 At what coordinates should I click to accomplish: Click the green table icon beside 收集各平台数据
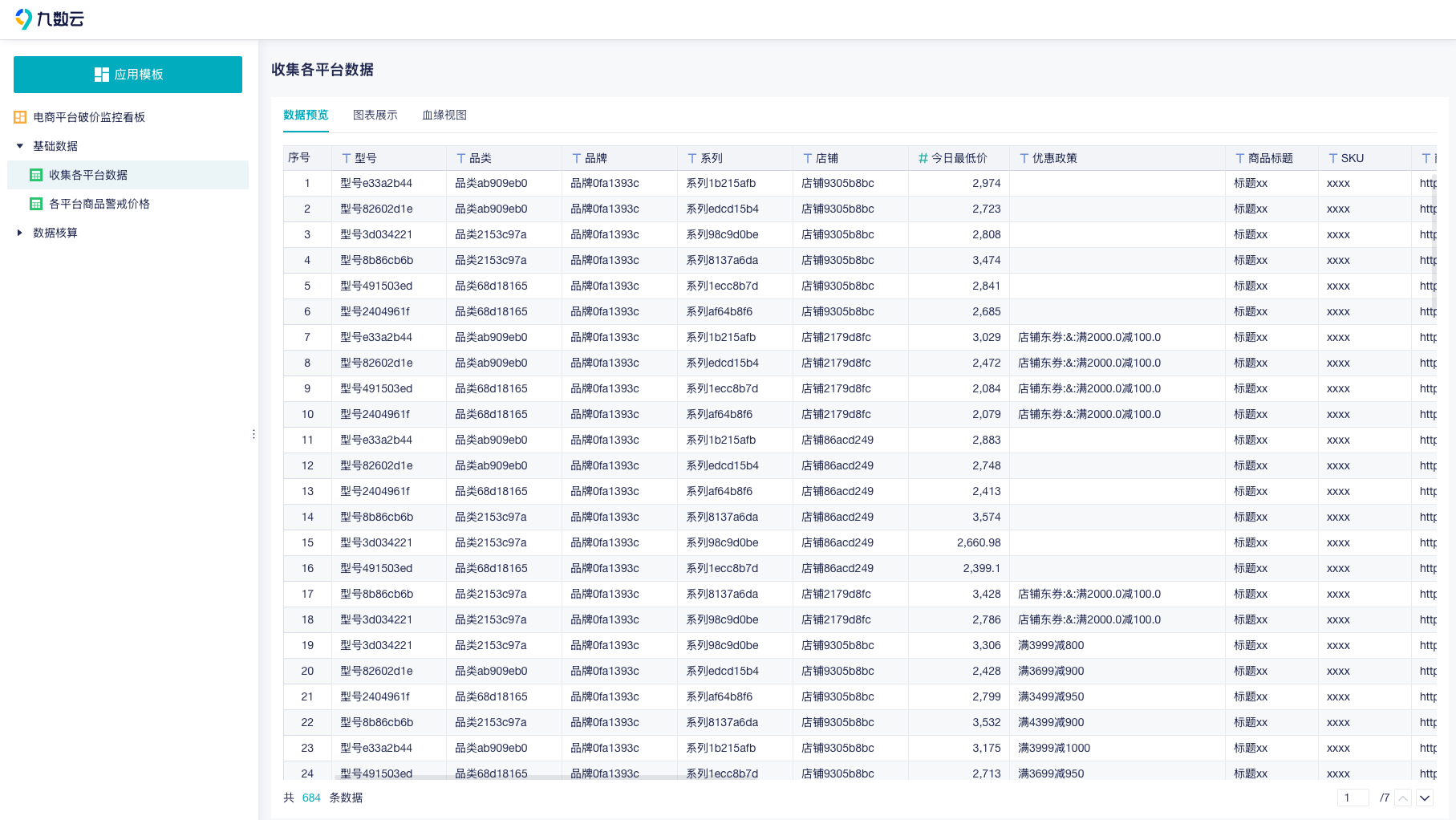click(36, 175)
